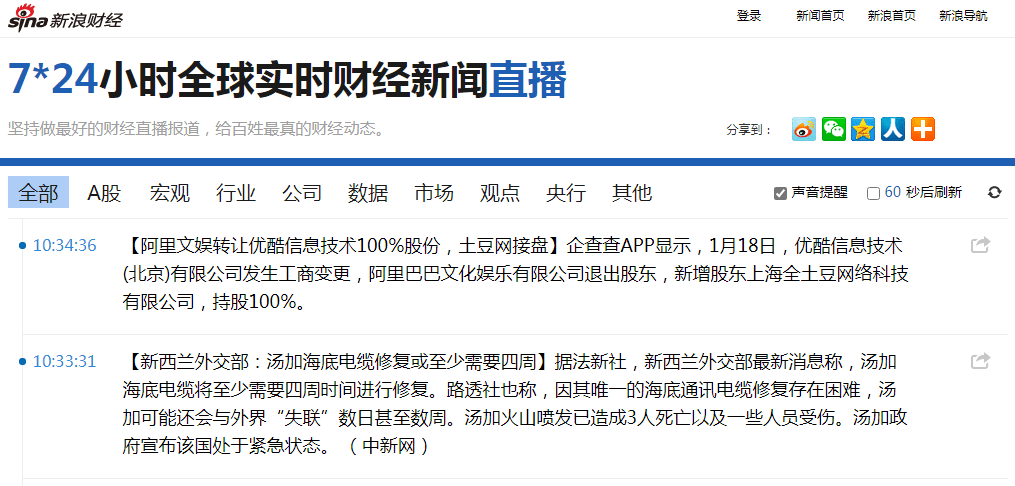Click the 阿里文娱转让优酷信息技术 headline
The width and height of the screenshot is (1015, 486).
tap(344, 246)
